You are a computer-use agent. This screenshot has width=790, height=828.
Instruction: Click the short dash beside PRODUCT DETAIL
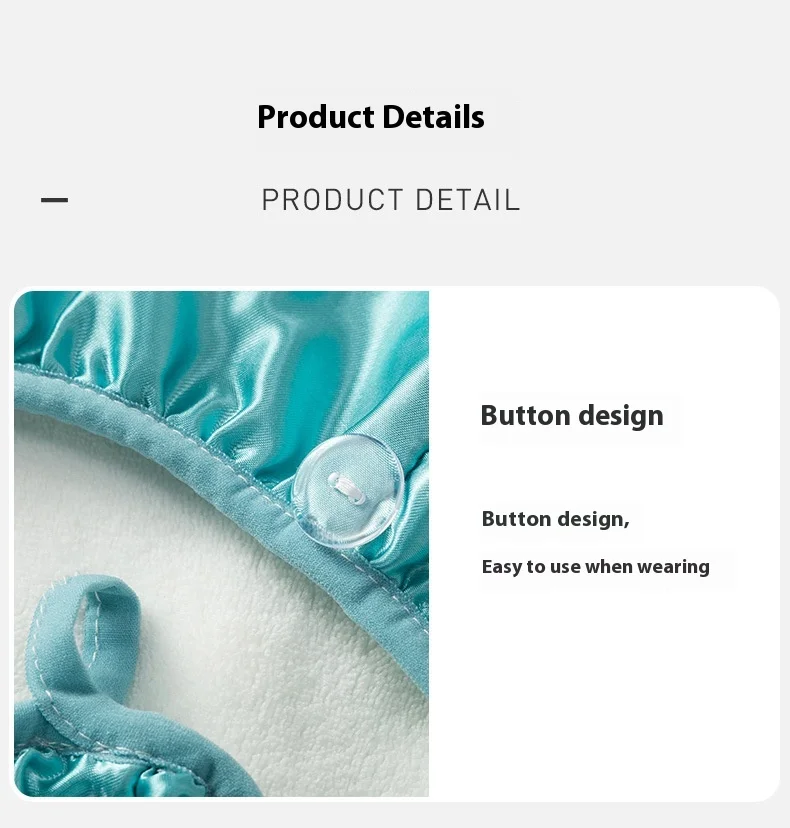pos(54,200)
